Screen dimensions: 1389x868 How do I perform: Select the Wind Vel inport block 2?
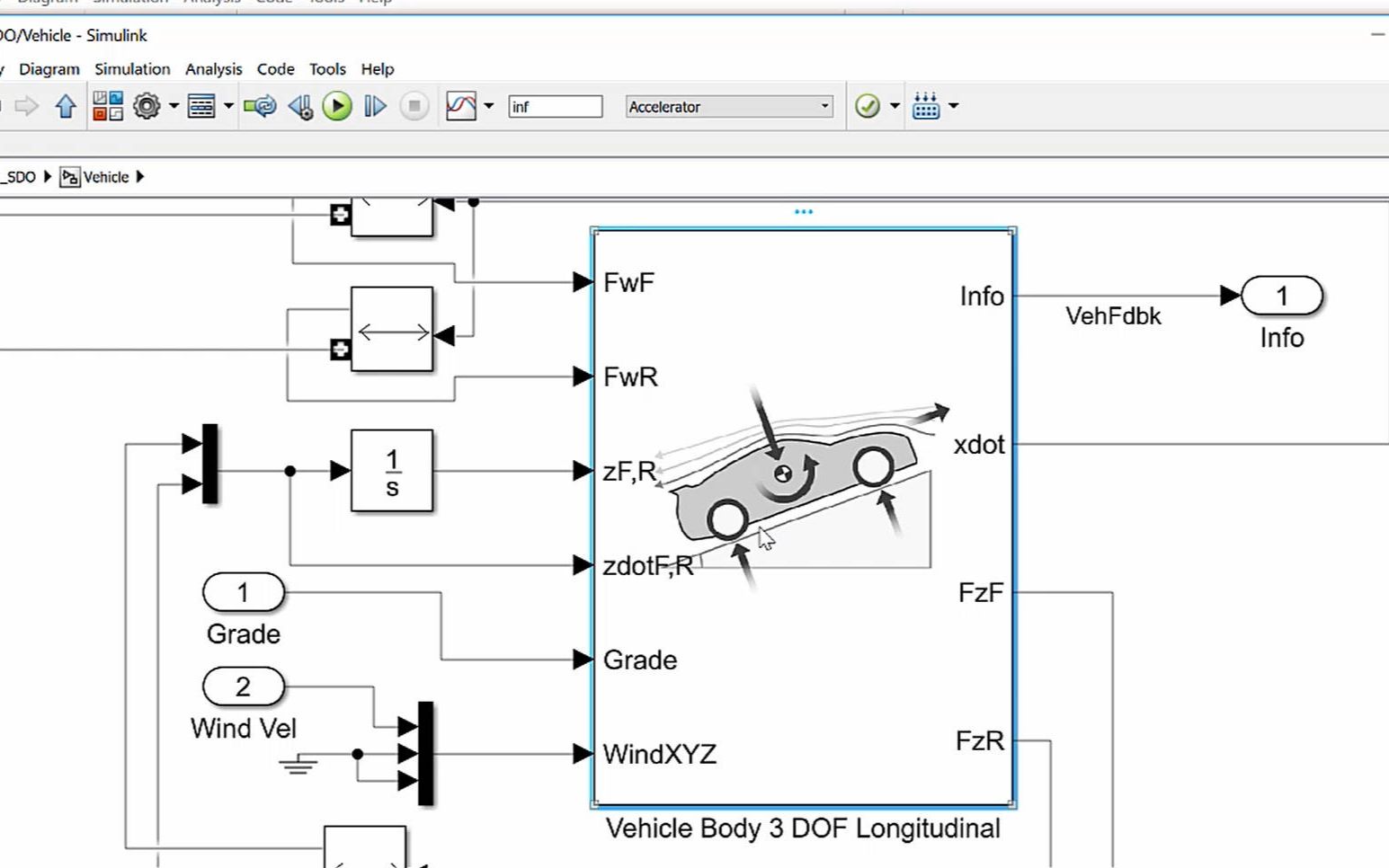tap(243, 687)
